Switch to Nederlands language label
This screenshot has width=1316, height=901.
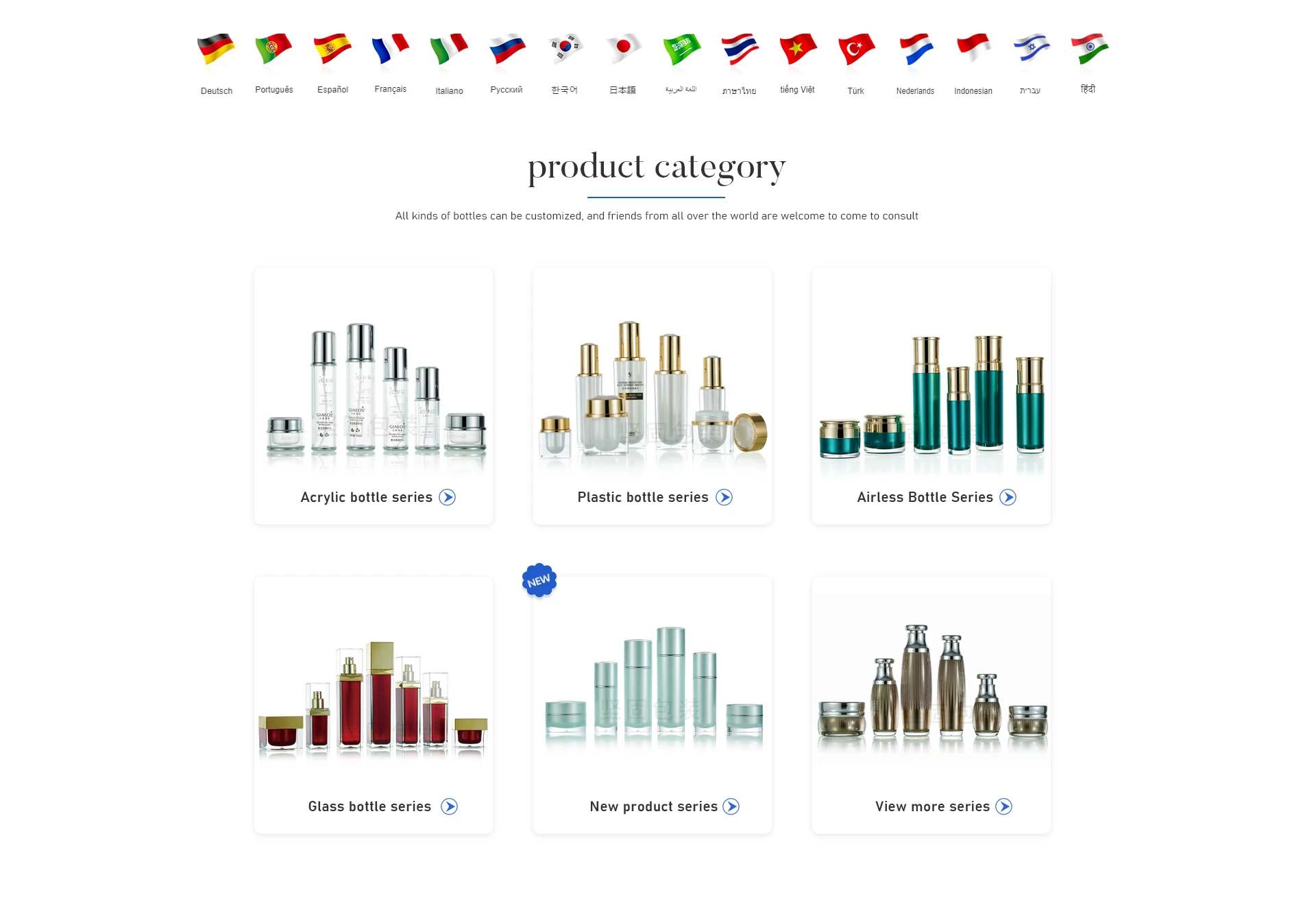(x=915, y=91)
